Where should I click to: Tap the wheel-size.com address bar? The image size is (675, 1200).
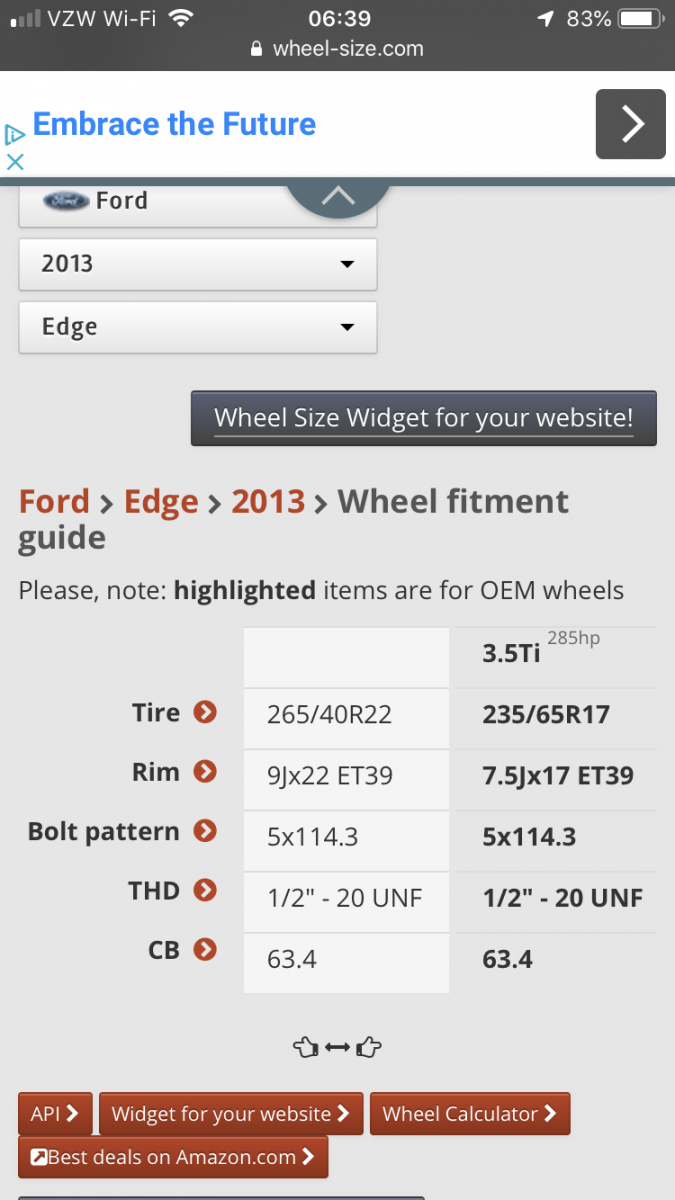point(337,48)
